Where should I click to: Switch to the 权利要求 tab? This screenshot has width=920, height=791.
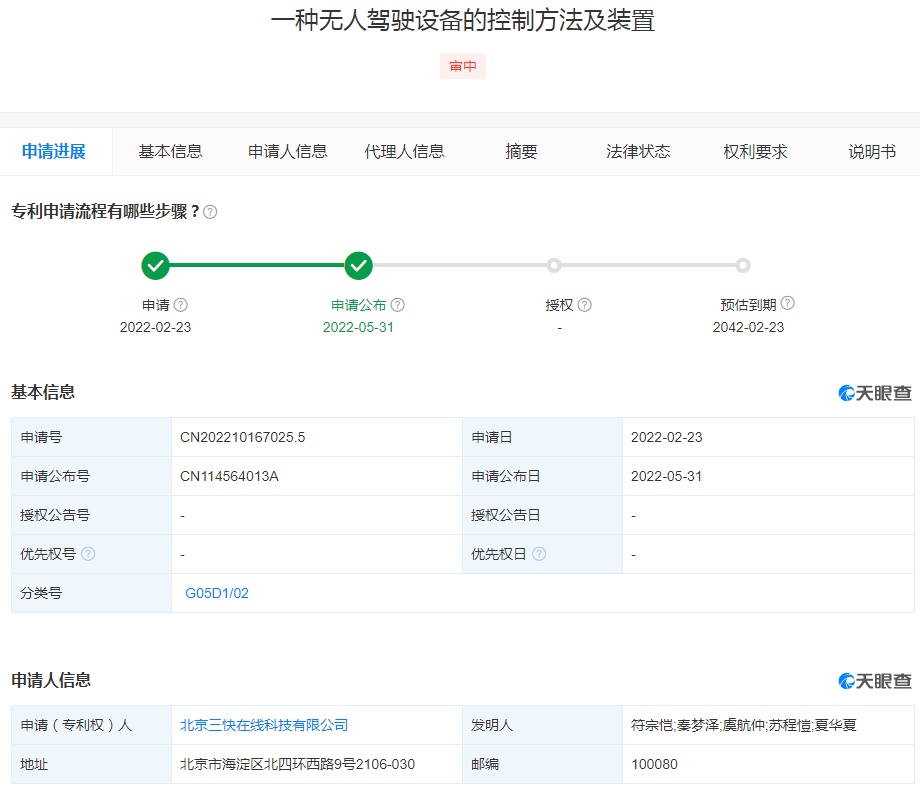(x=755, y=152)
